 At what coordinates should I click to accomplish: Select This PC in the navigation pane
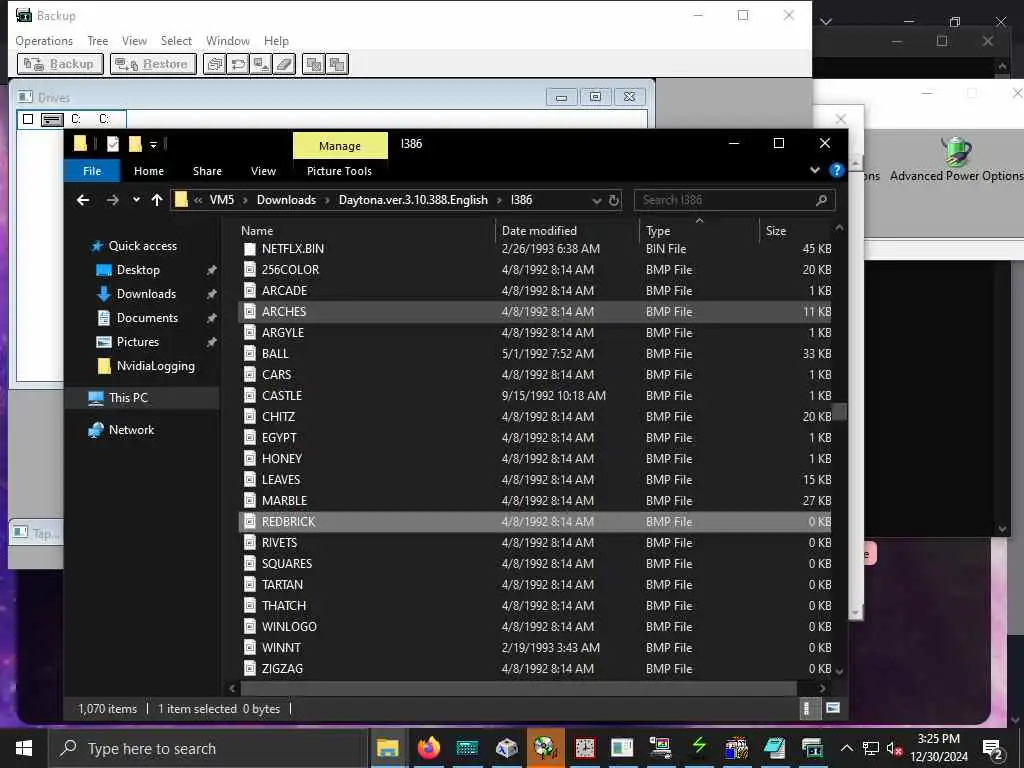(128, 397)
